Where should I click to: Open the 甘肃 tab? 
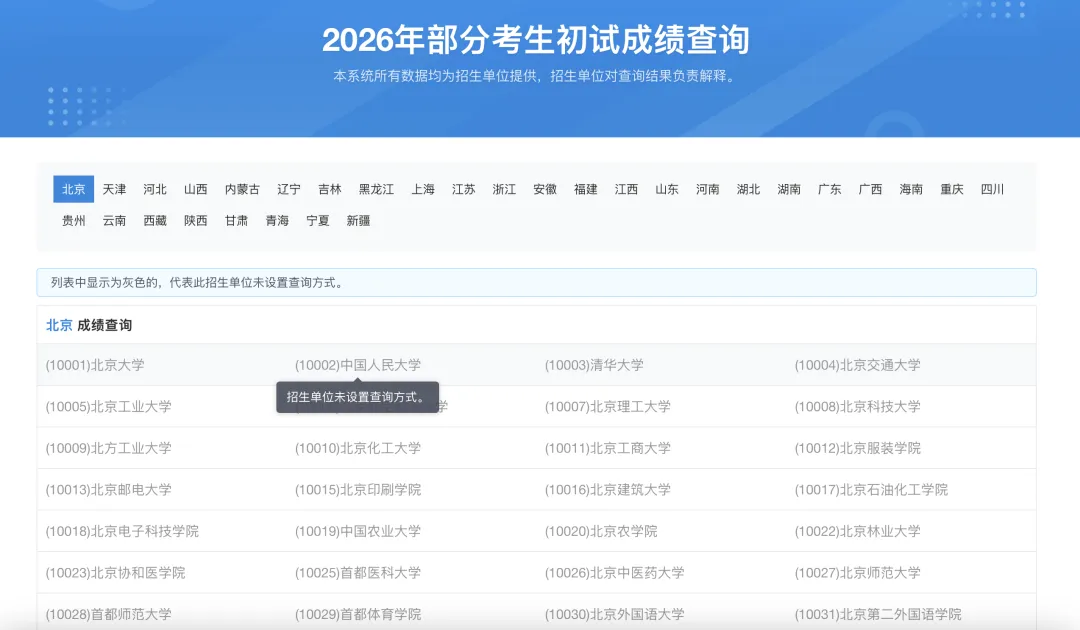[x=236, y=221]
